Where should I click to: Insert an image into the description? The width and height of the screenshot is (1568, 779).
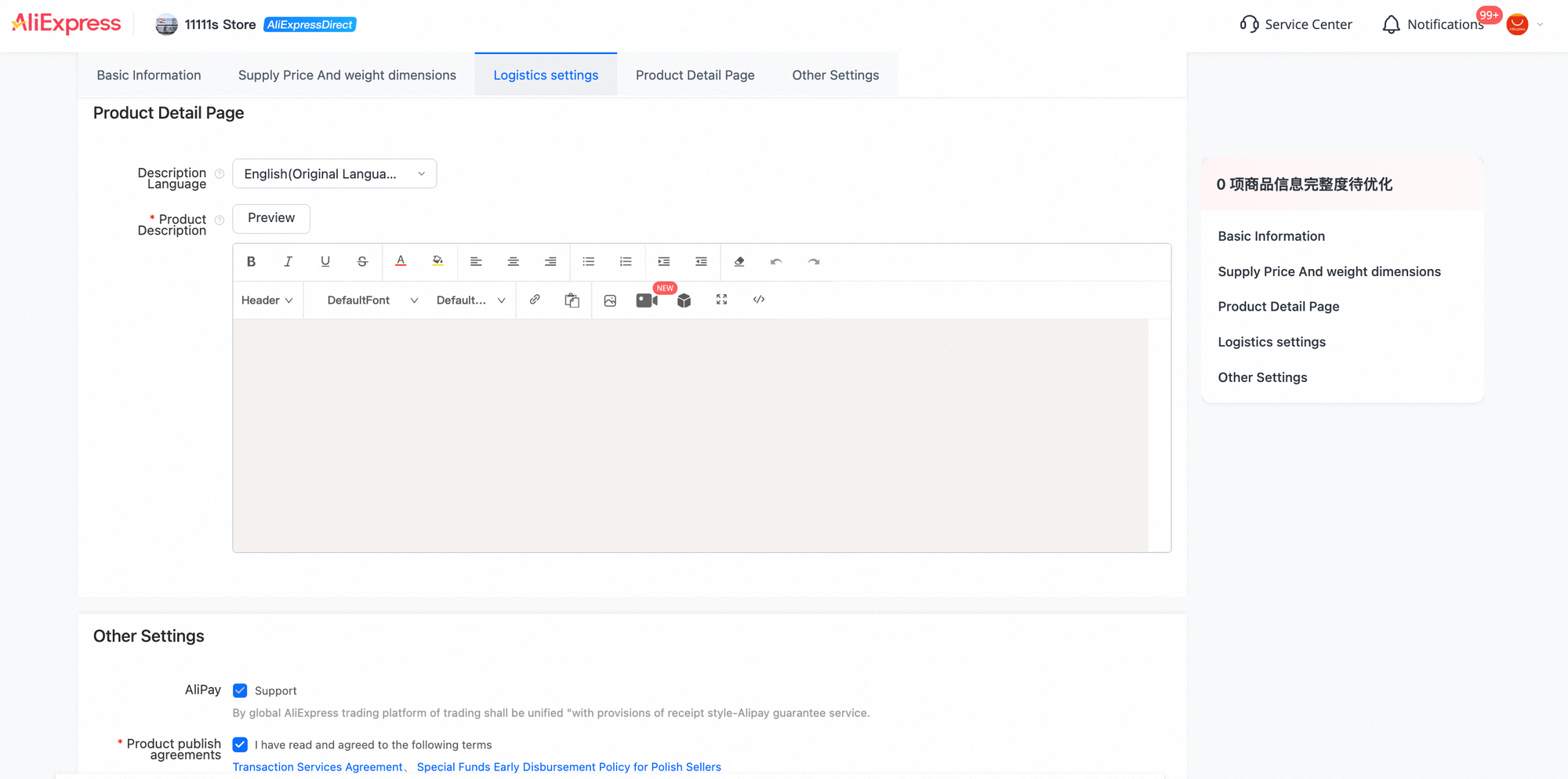coord(610,300)
